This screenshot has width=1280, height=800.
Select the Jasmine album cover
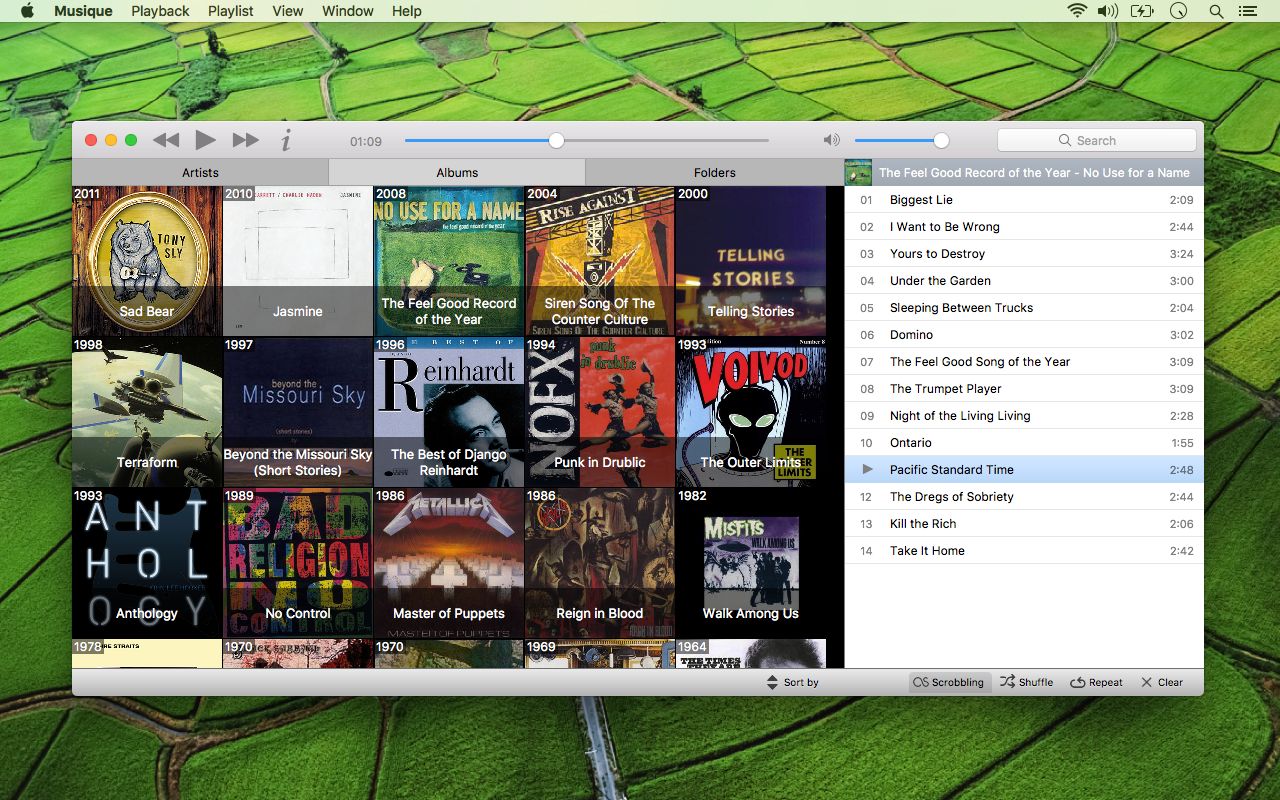point(298,261)
